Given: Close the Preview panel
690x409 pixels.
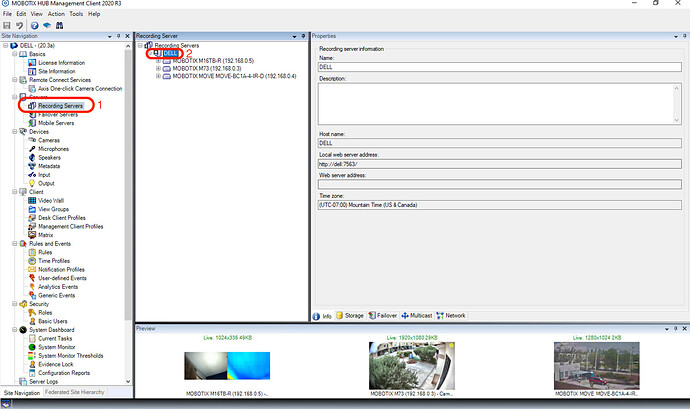Looking at the screenshot, I should coord(685,328).
